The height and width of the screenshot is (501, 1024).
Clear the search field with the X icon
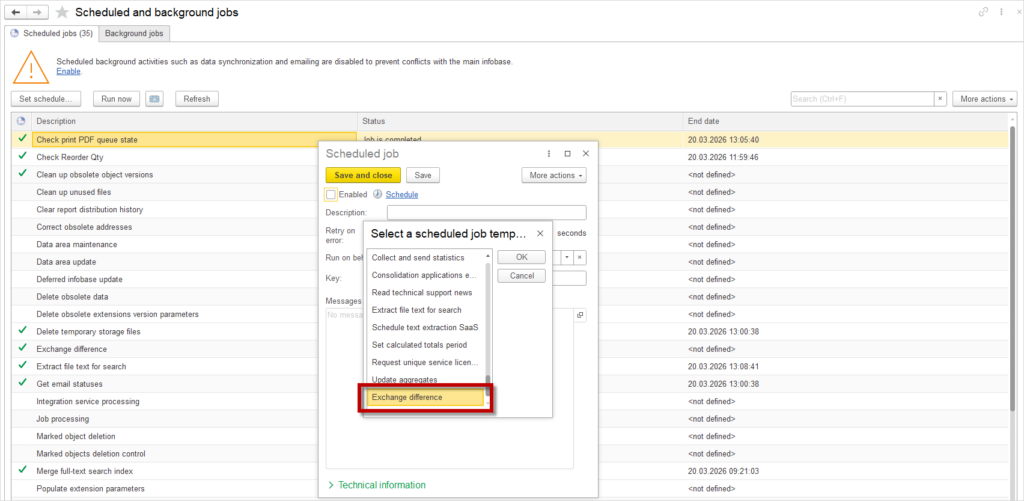[x=940, y=99]
